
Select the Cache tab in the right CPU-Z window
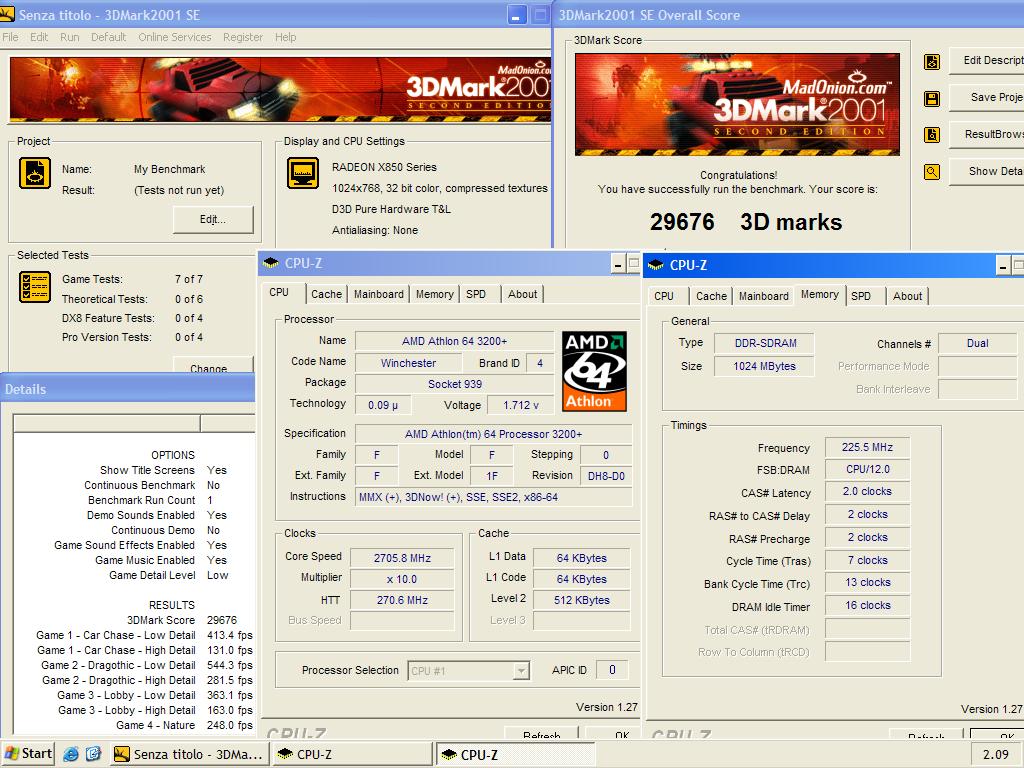point(711,296)
